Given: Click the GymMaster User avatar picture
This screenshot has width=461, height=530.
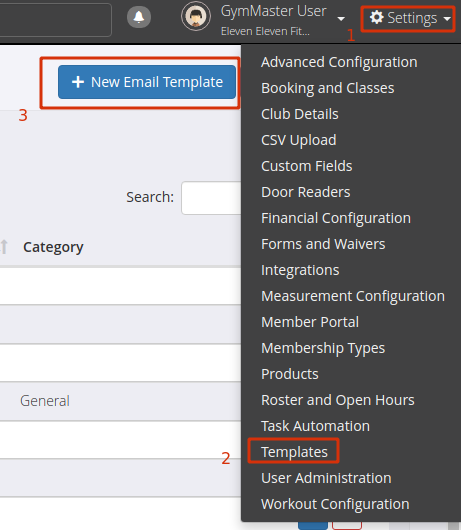Looking at the screenshot, I should tap(196, 16).
